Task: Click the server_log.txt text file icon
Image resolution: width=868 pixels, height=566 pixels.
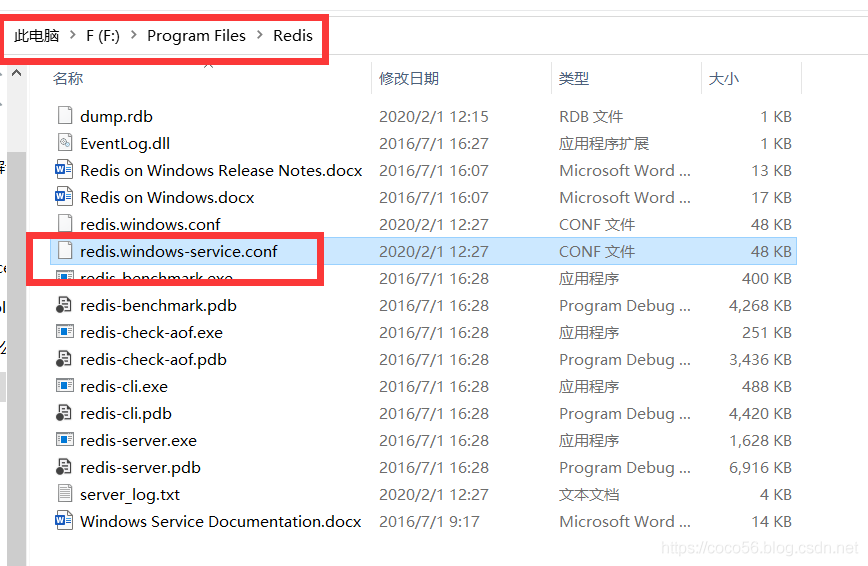Action: (65, 493)
